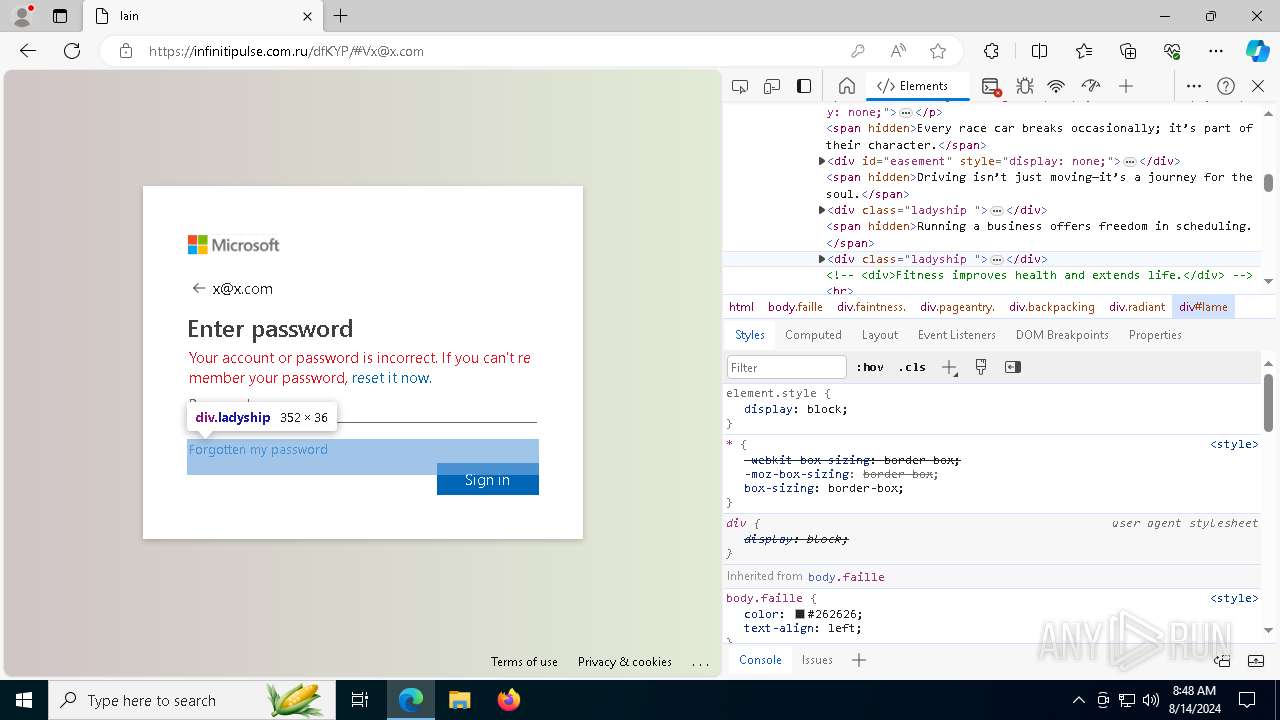The height and width of the screenshot is (720, 1280).
Task: Click the styles Filter input field
Action: coord(786,367)
